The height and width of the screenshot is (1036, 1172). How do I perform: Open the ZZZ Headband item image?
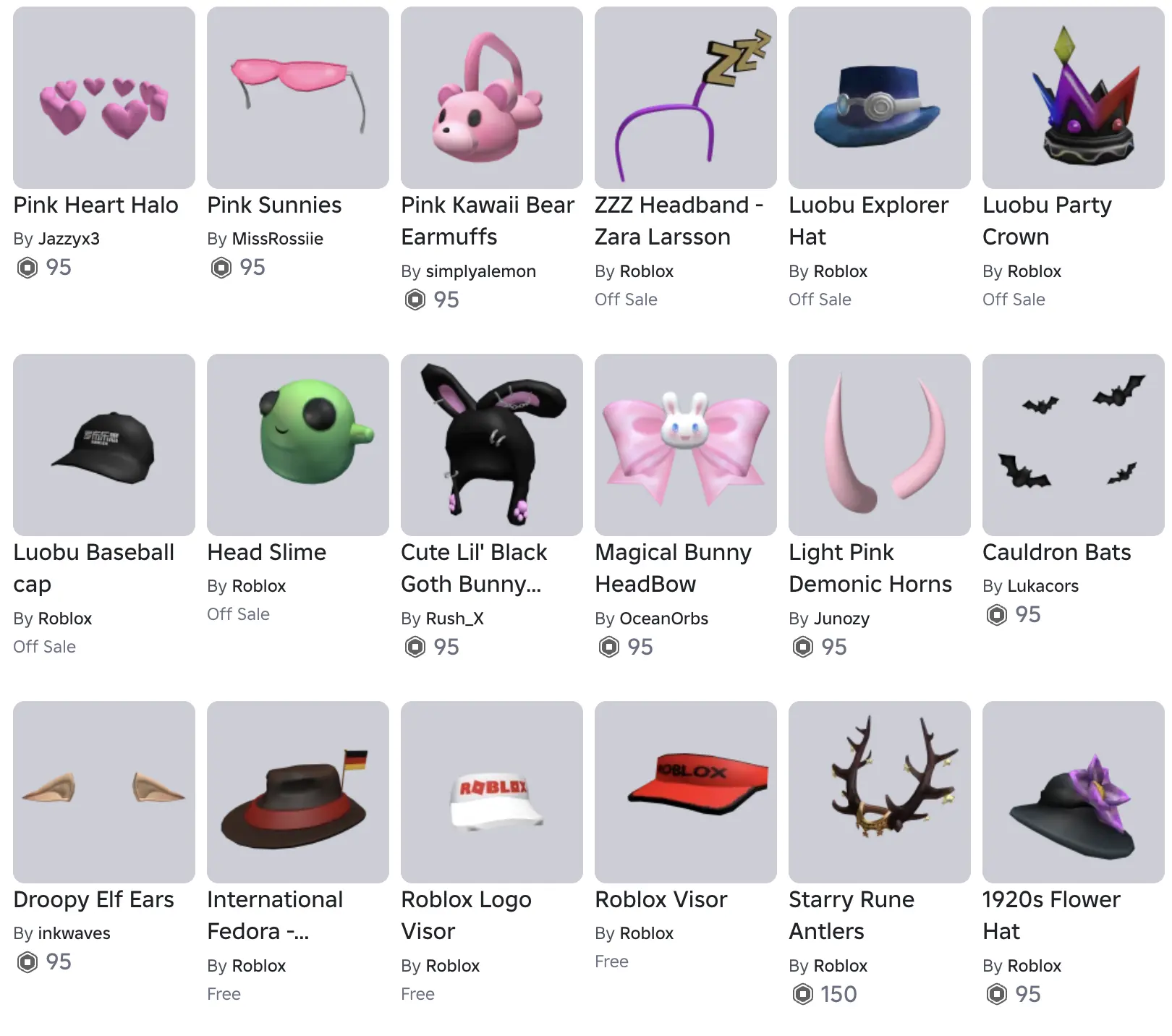point(686,98)
